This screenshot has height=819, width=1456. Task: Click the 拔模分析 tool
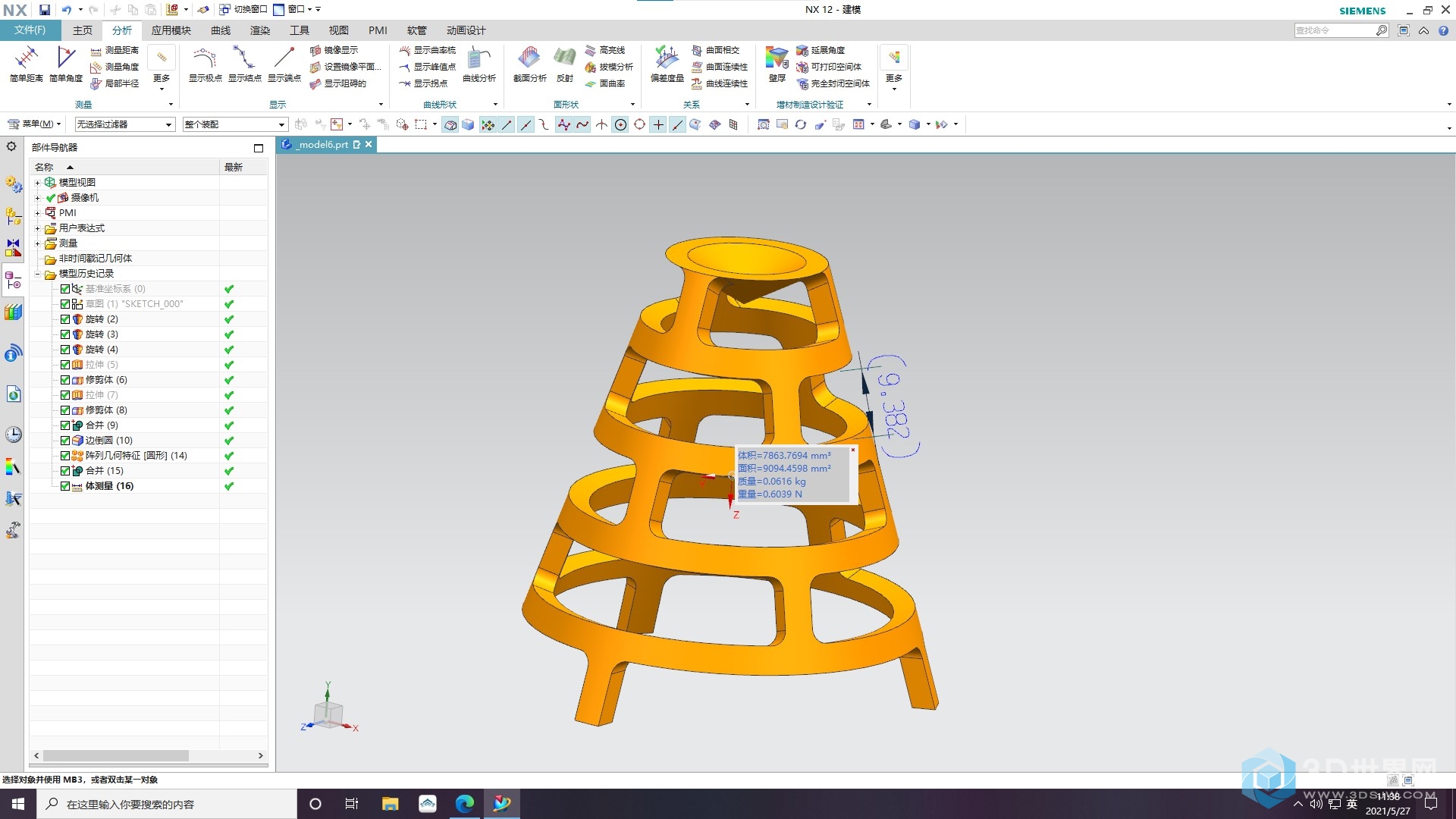[609, 67]
